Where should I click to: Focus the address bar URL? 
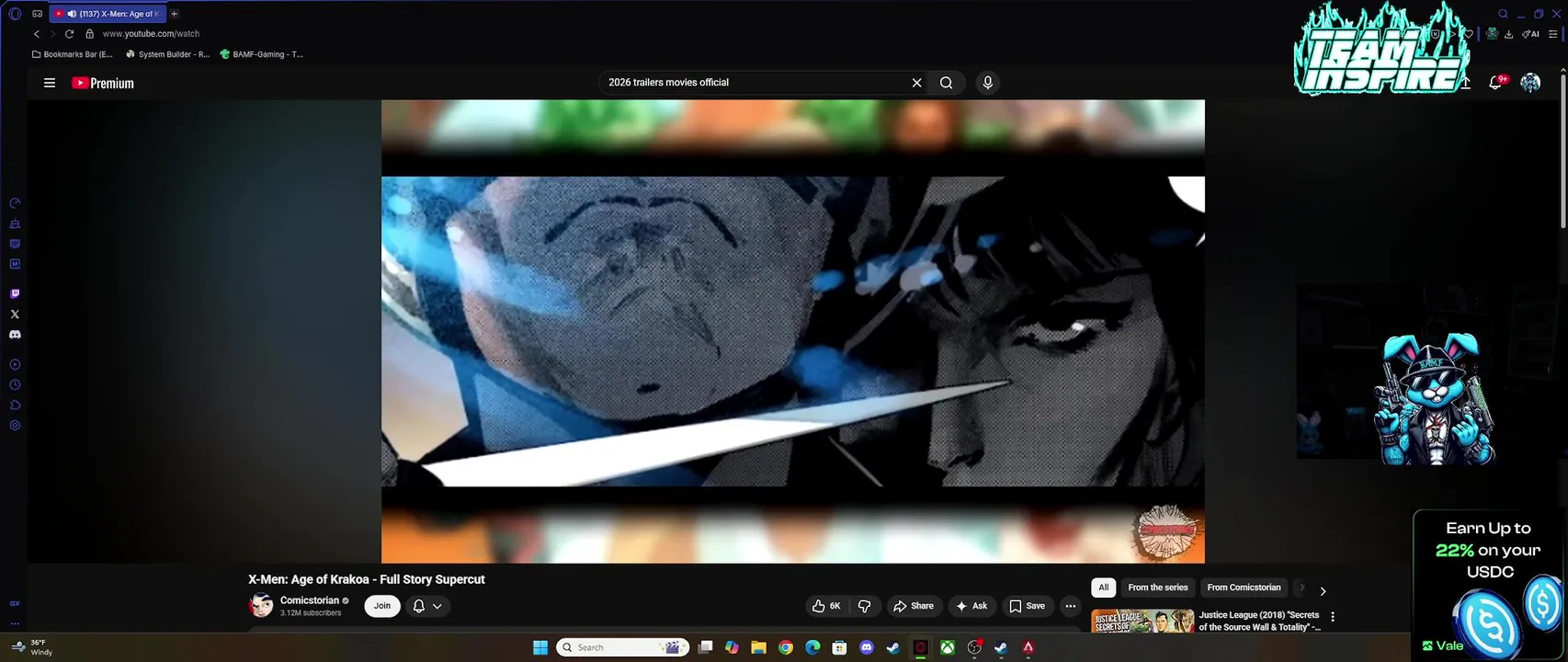pos(151,34)
